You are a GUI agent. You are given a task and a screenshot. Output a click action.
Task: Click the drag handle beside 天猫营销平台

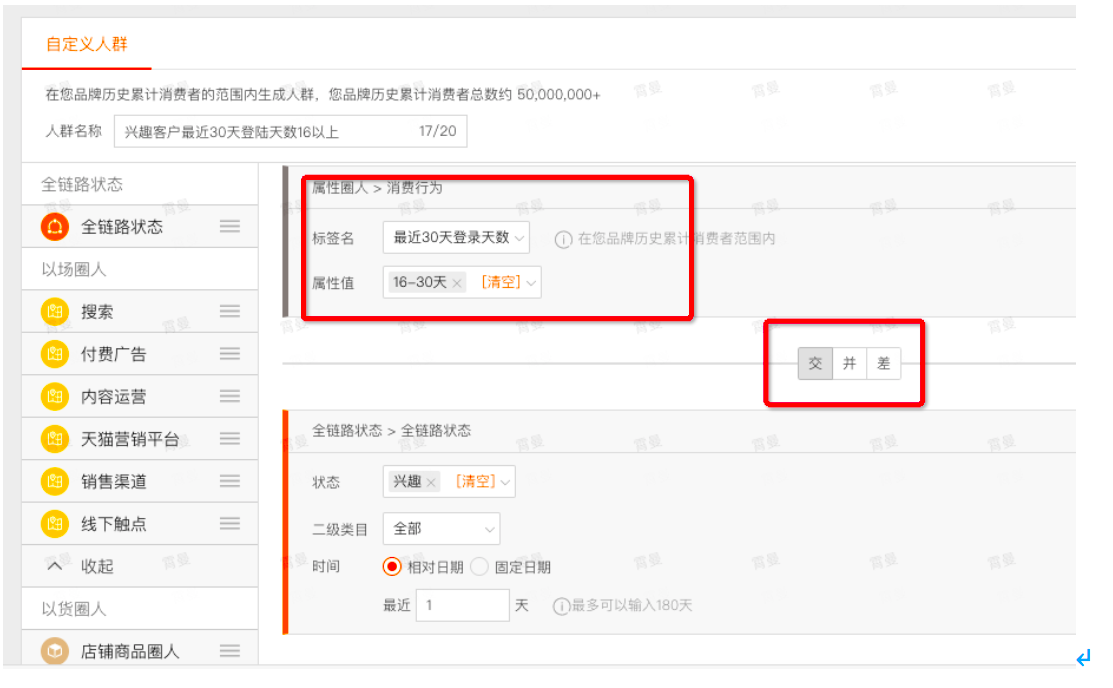click(x=229, y=439)
